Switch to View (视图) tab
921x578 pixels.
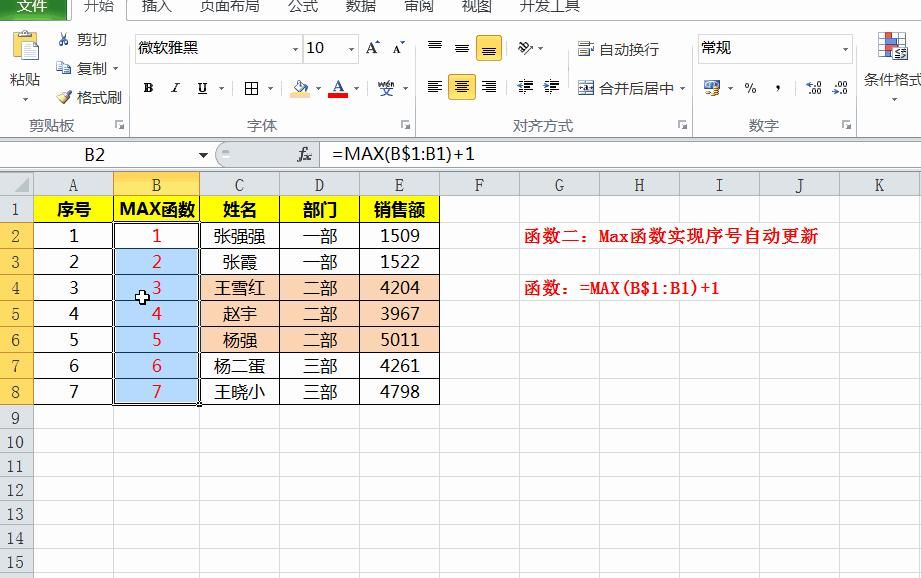pos(476,7)
